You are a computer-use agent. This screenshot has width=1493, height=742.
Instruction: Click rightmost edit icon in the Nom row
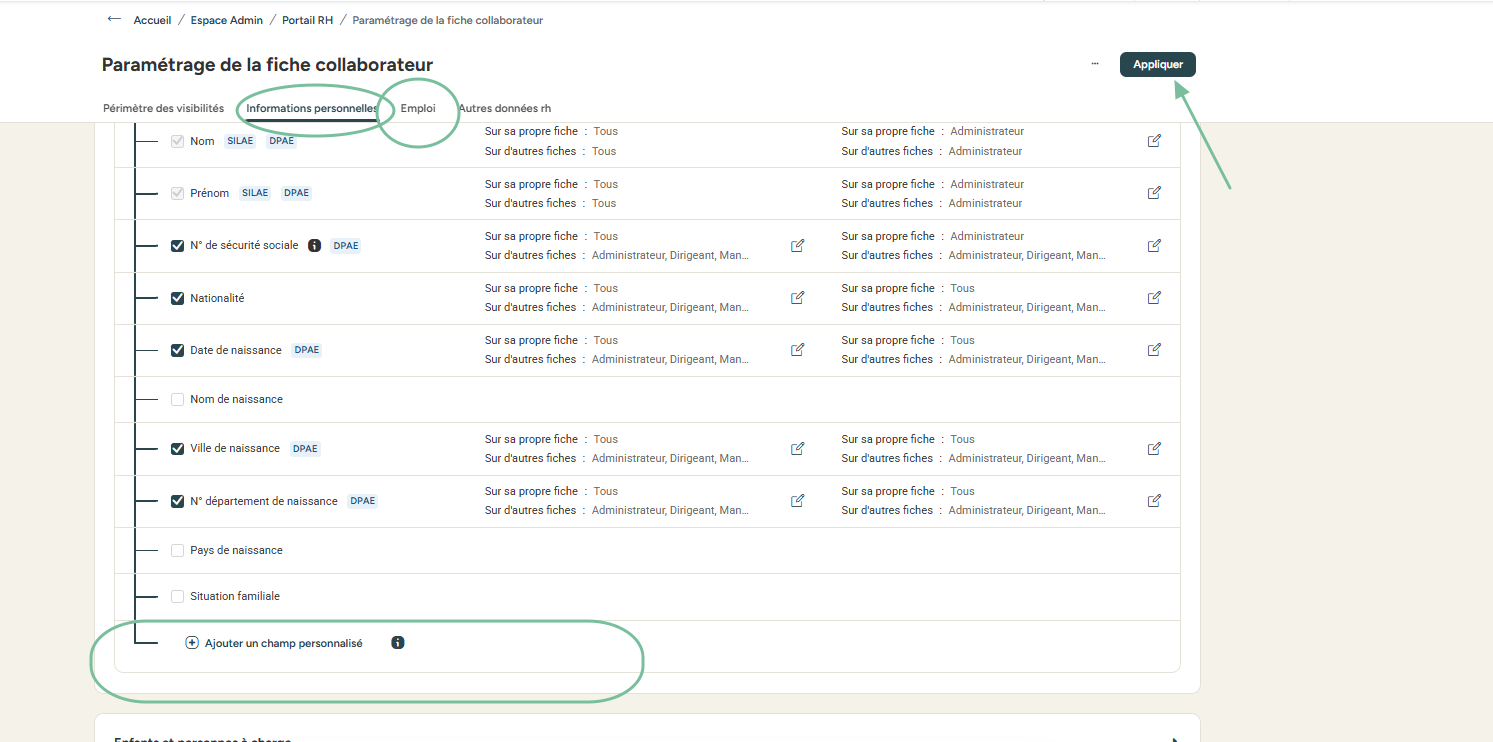pyautogui.click(x=1154, y=141)
